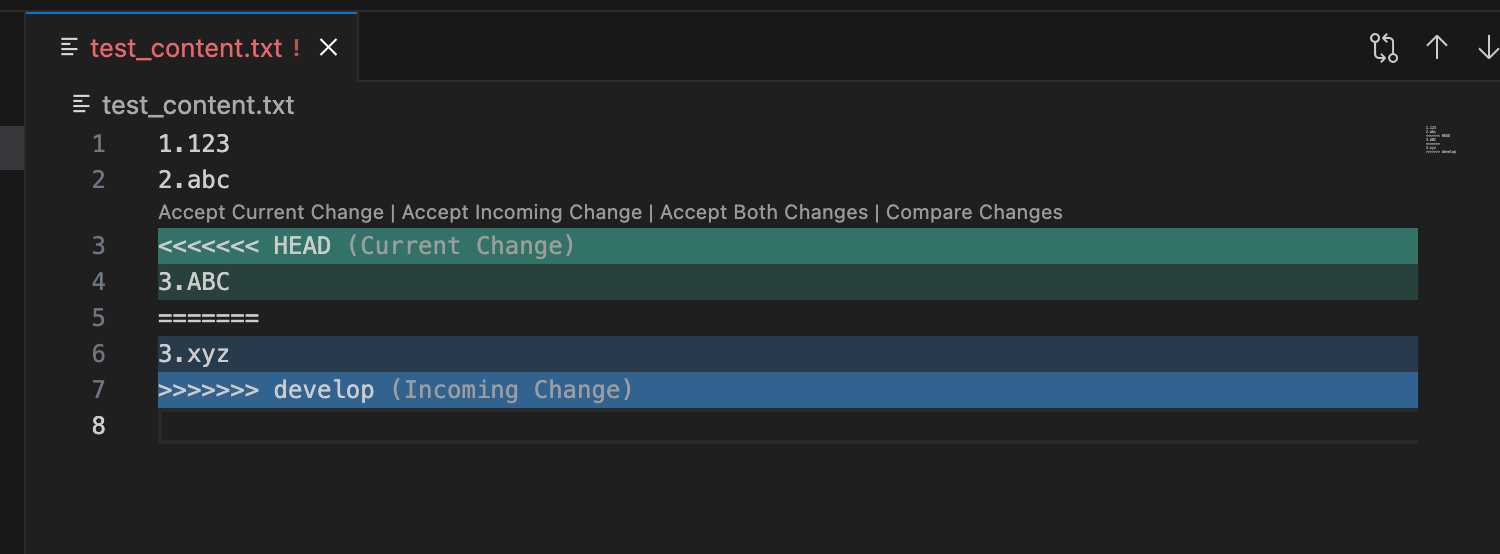
Task: Click file icon in test_content.txt tab
Action: (x=69, y=47)
